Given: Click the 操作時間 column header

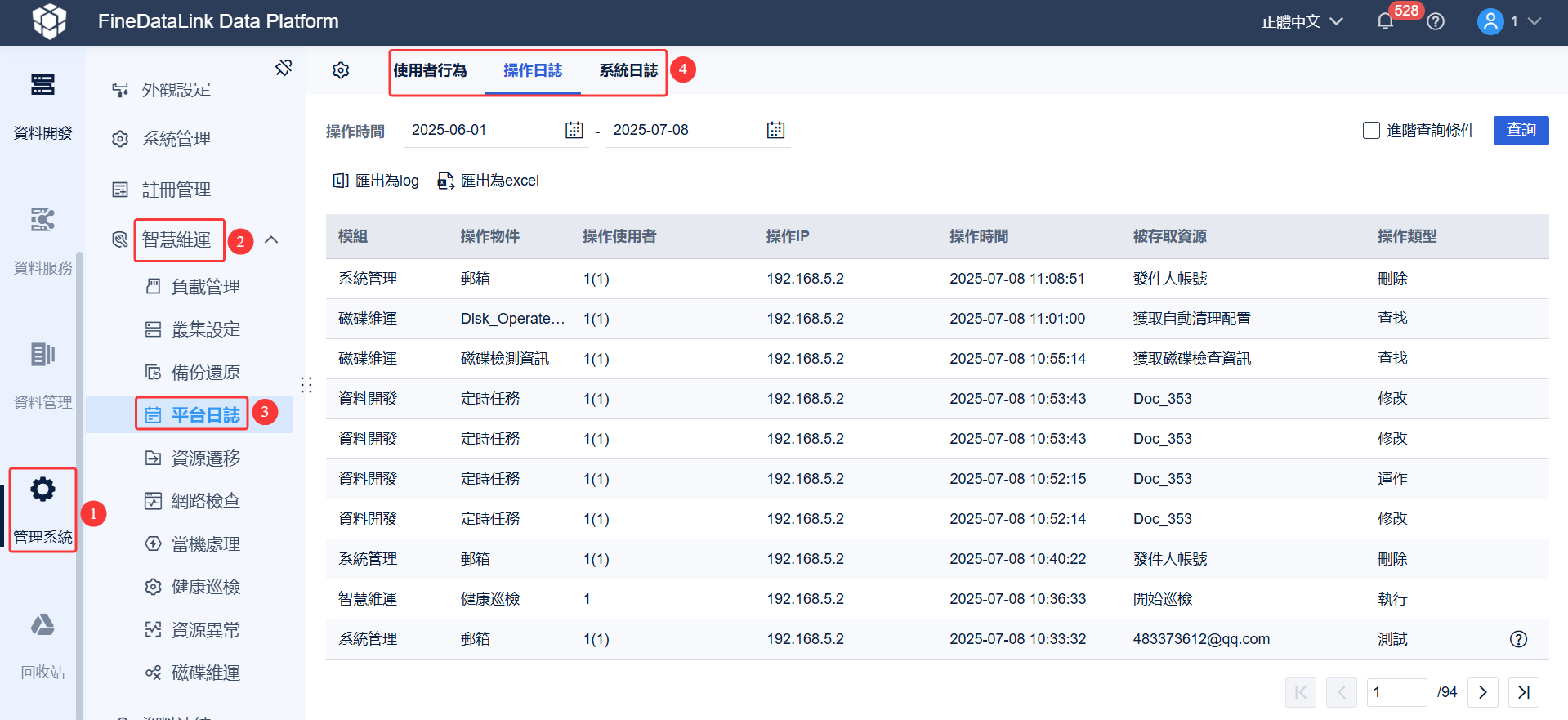Looking at the screenshot, I should coord(979,236).
